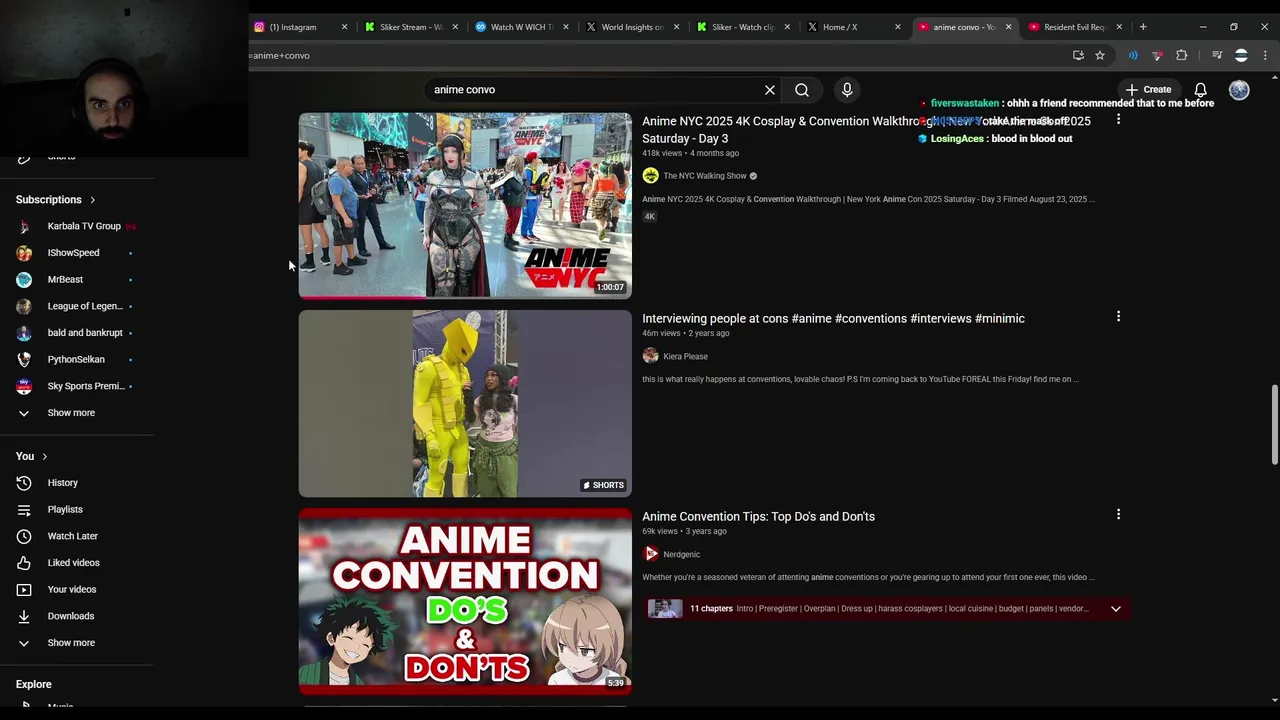
Task: Close the Resident Evil tab
Action: coord(1119,27)
